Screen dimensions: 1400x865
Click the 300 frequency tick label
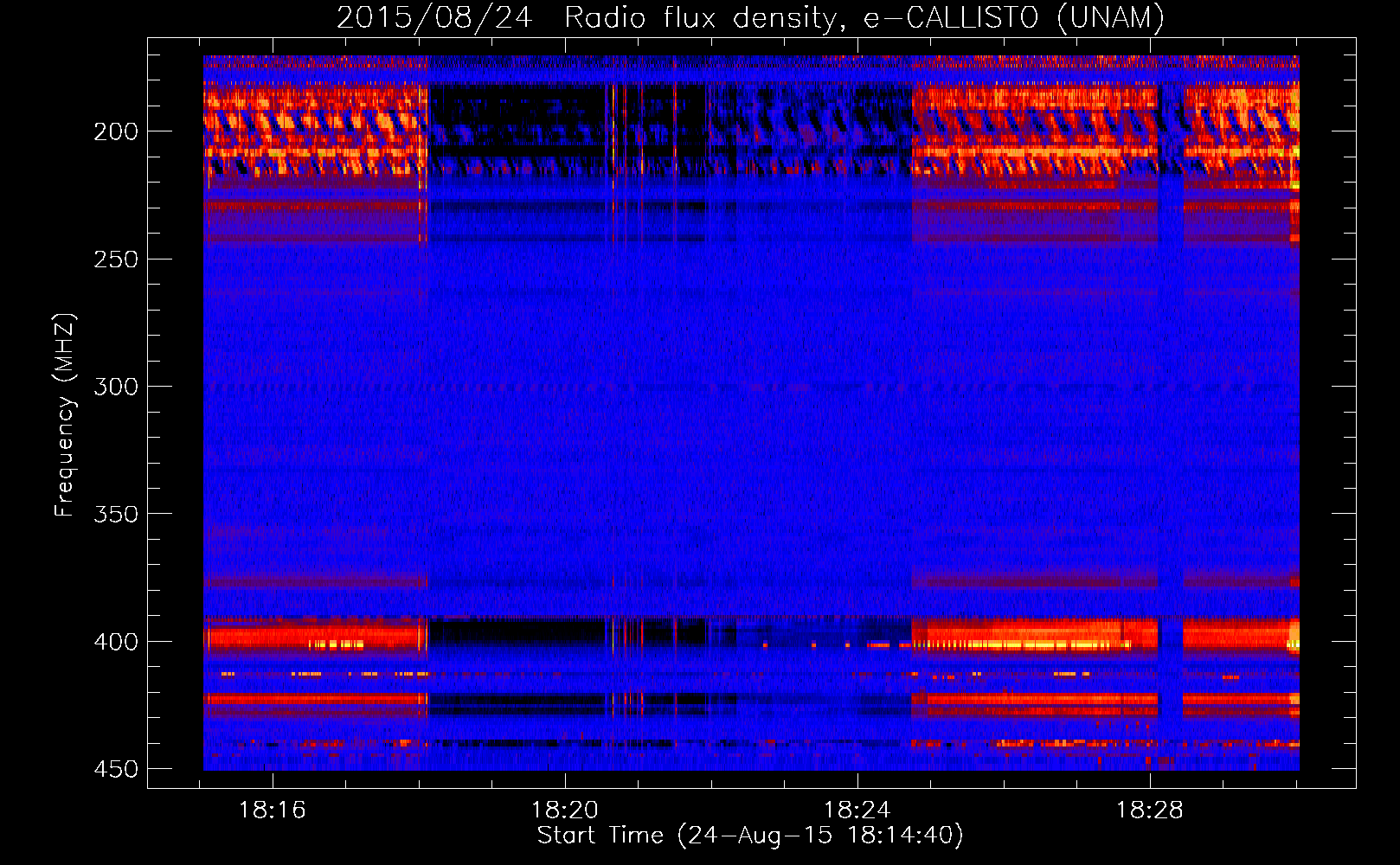click(116, 387)
